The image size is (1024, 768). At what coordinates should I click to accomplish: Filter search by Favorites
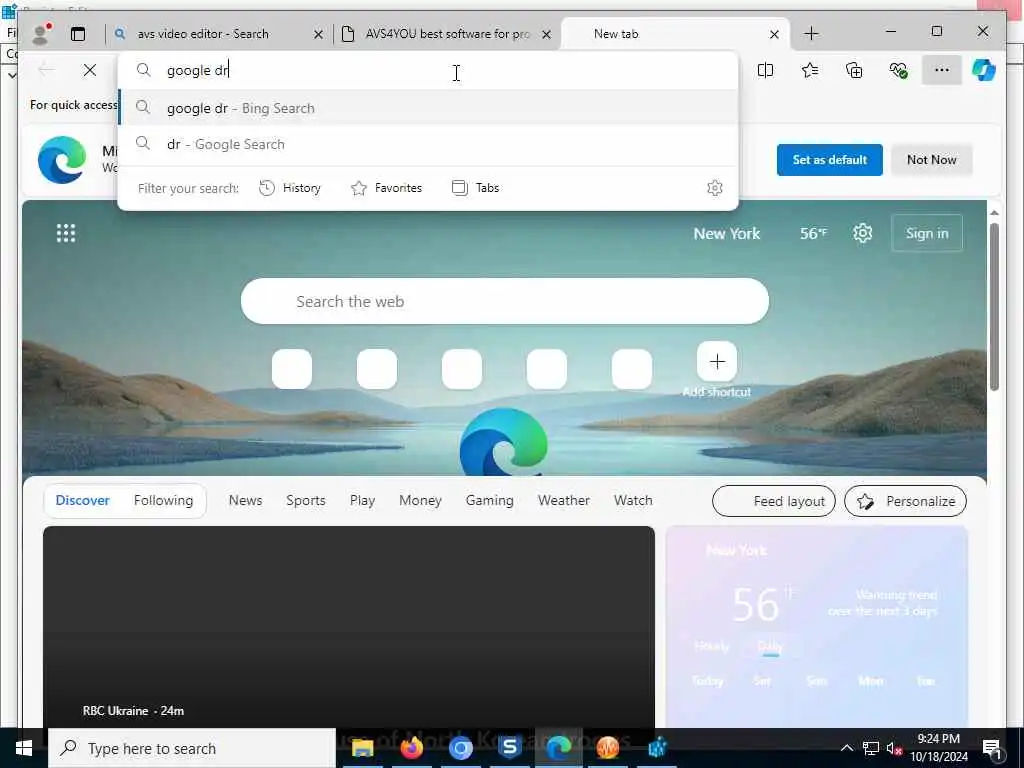[x=387, y=188]
